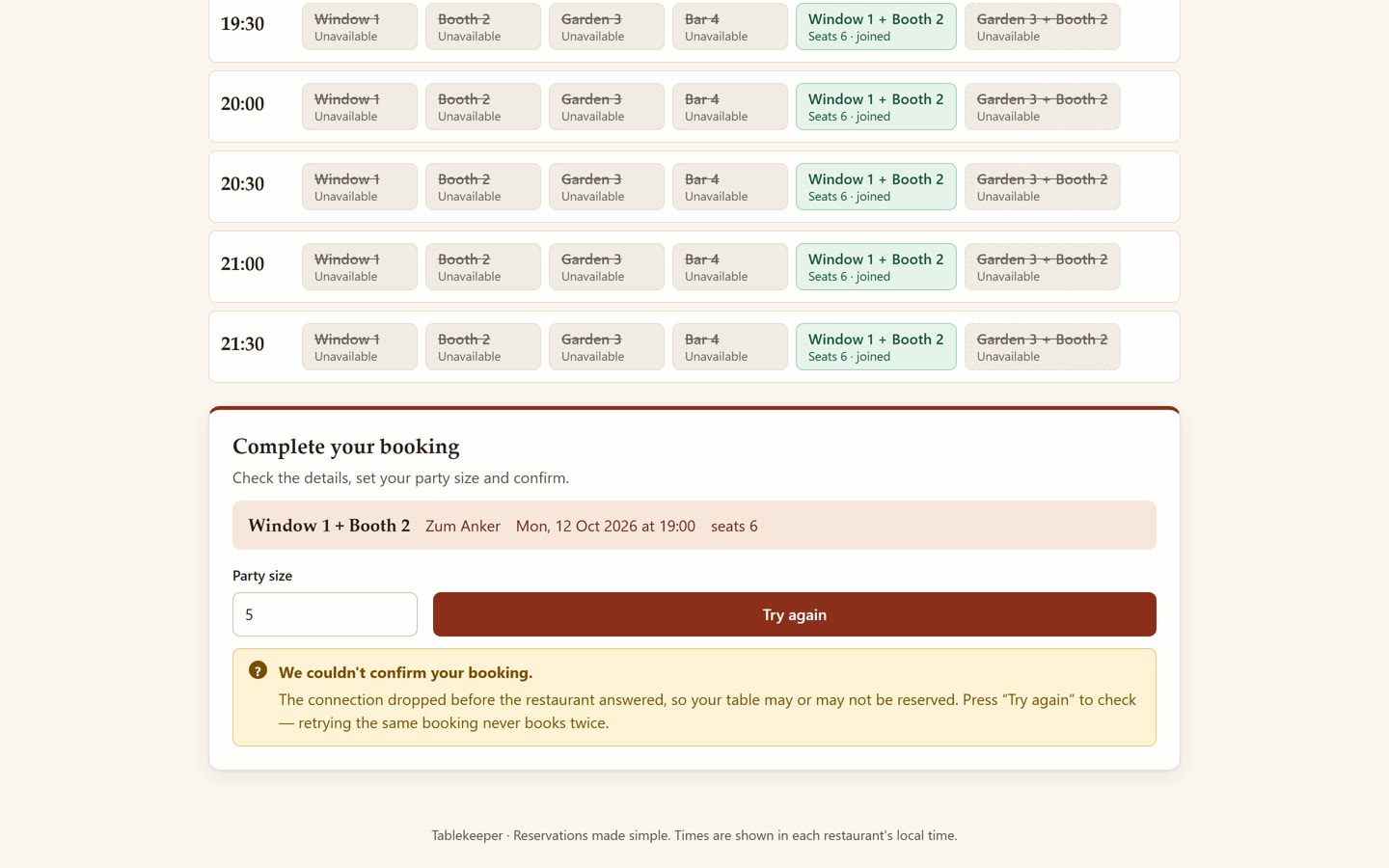This screenshot has width=1389, height=868.
Task: Click unavailable Window 1 slot at 21:00
Action: pyautogui.click(x=360, y=267)
